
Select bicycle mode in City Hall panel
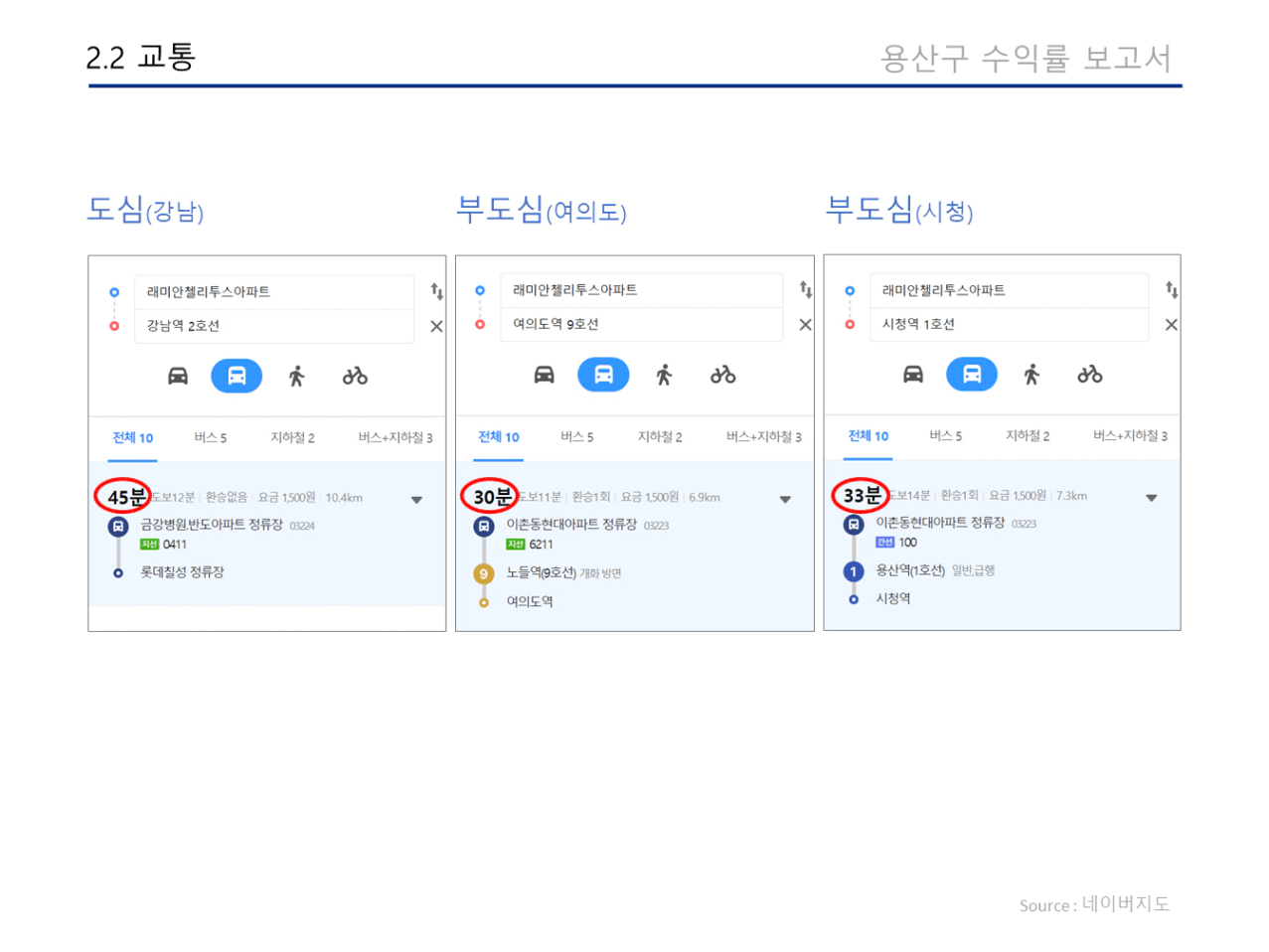coord(1090,374)
